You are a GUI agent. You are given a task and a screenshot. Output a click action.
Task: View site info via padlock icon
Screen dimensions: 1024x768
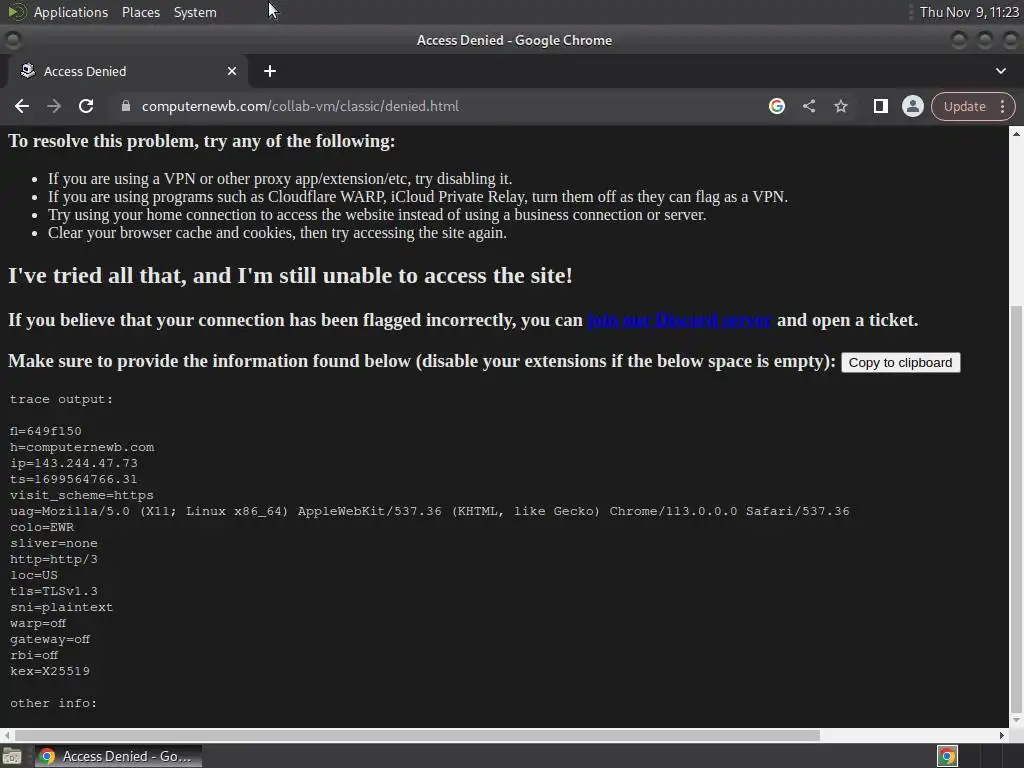(x=125, y=106)
